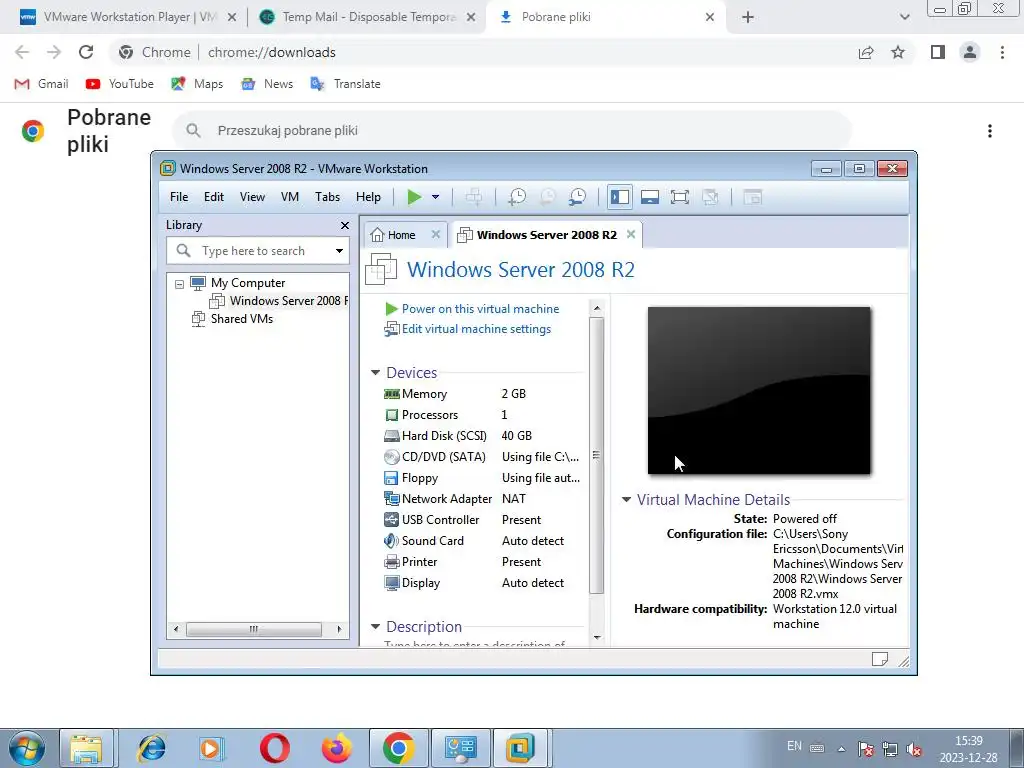Image resolution: width=1024 pixels, height=768 pixels.
Task: Select Shared VMs in the library tree
Action: [242, 319]
